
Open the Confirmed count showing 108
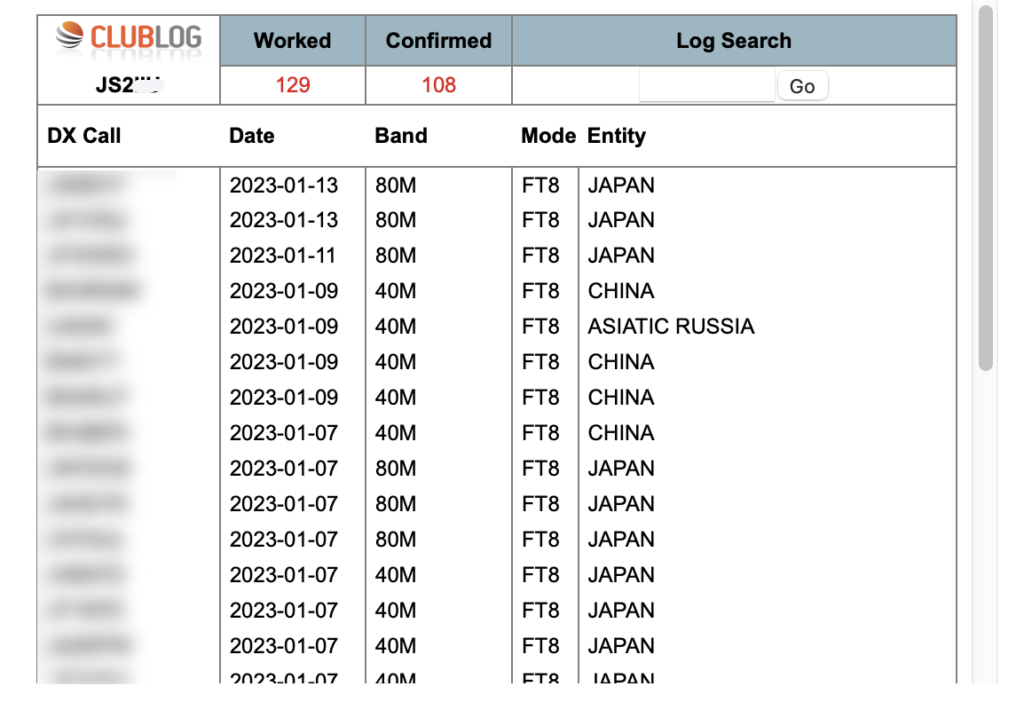(438, 86)
